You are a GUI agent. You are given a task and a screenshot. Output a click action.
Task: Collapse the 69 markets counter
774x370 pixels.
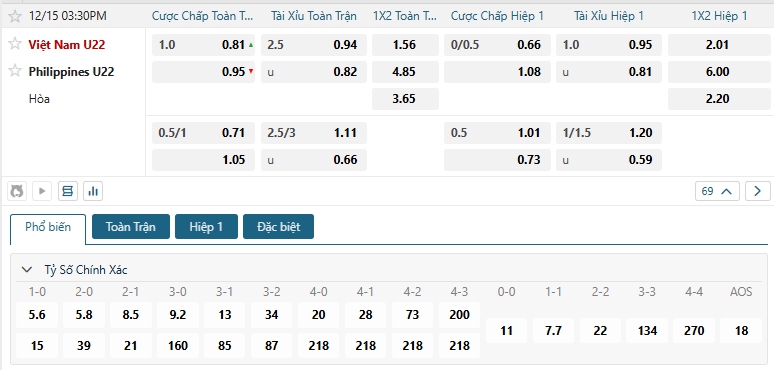717,191
